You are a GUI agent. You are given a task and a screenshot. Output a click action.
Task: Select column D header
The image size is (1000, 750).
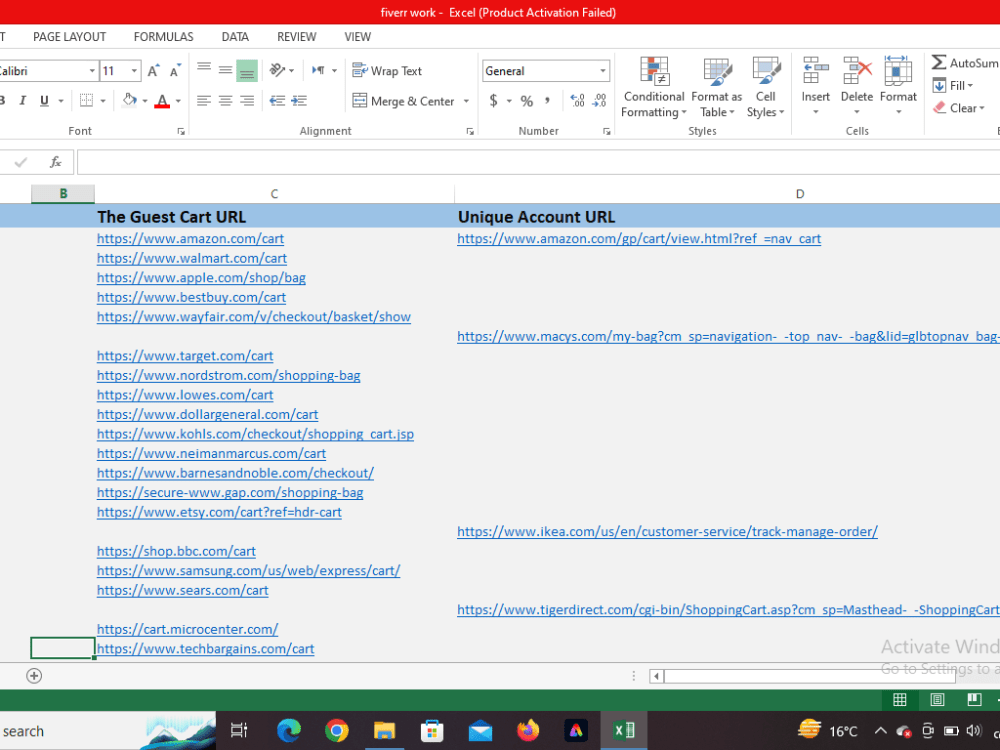(x=800, y=194)
